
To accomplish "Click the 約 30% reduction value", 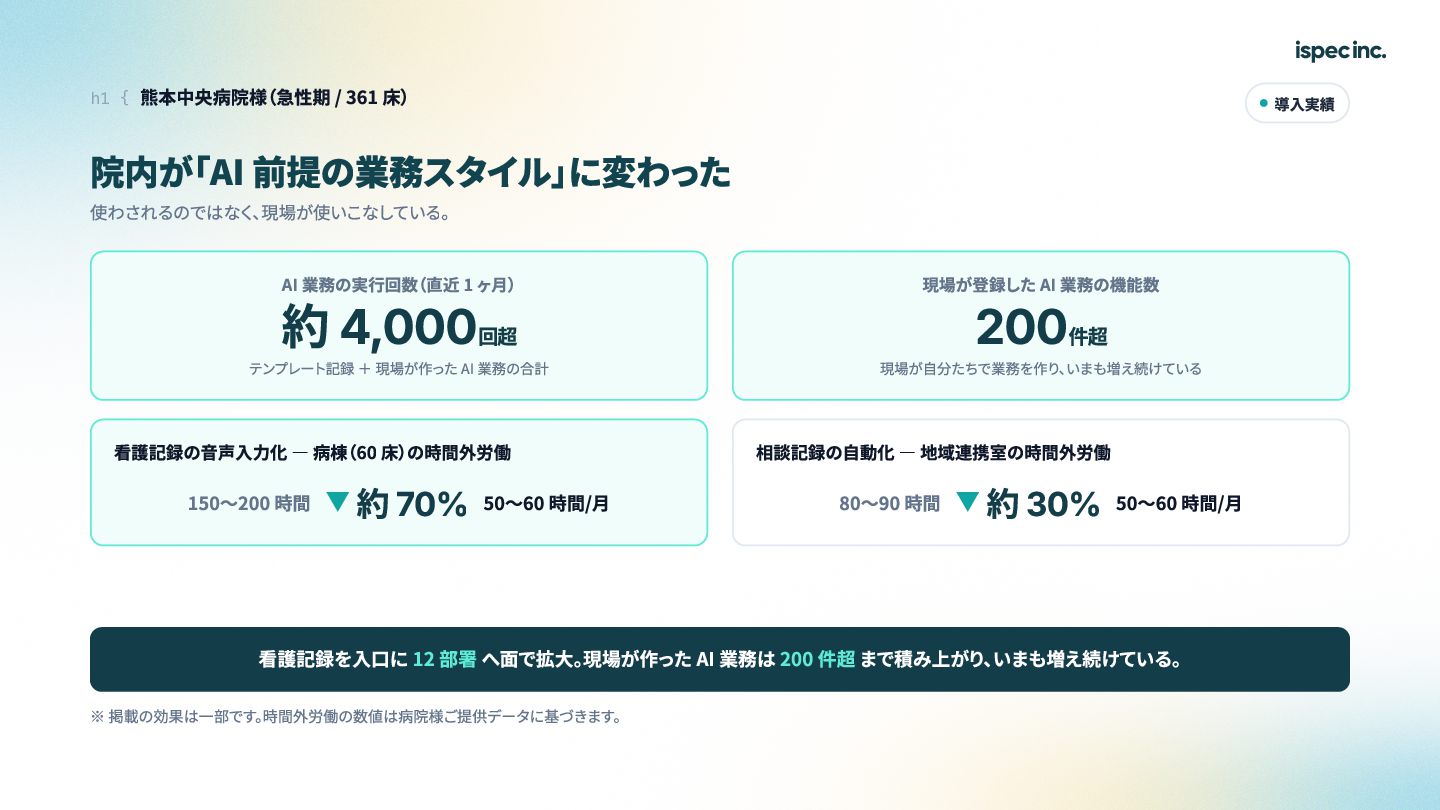I will click(x=1043, y=504).
